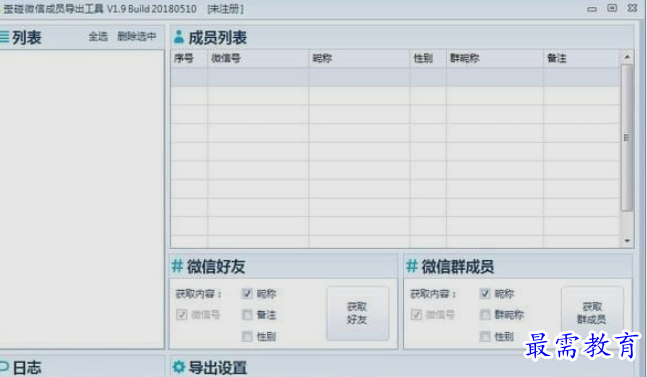Click the member table vertical scrollbar thumb
The width and height of the screenshot is (647, 377).
[627, 138]
